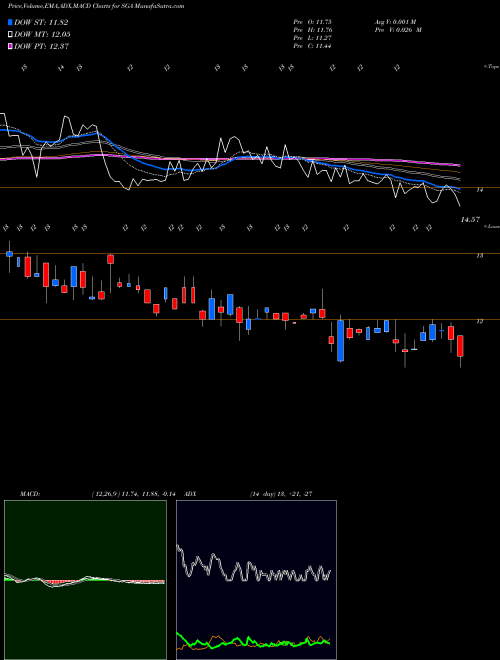
Task: Open the green MACD indicator panel
Action: [x=85, y=580]
